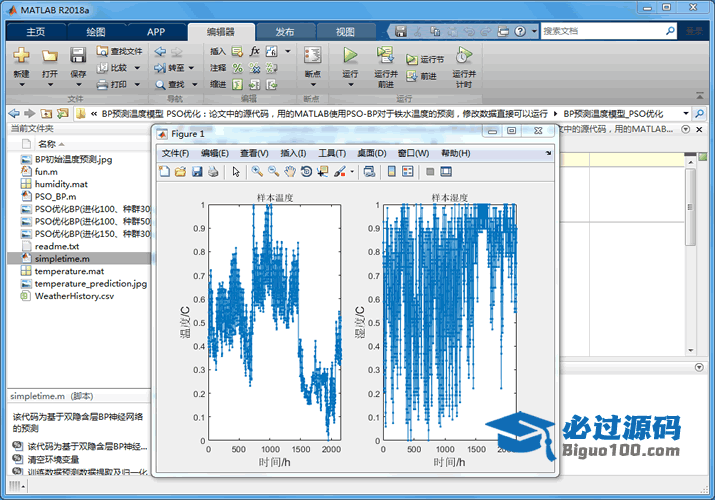Click the 打印 (Print) icon in ribbon
Screen dimensions: 715x500
(103, 84)
